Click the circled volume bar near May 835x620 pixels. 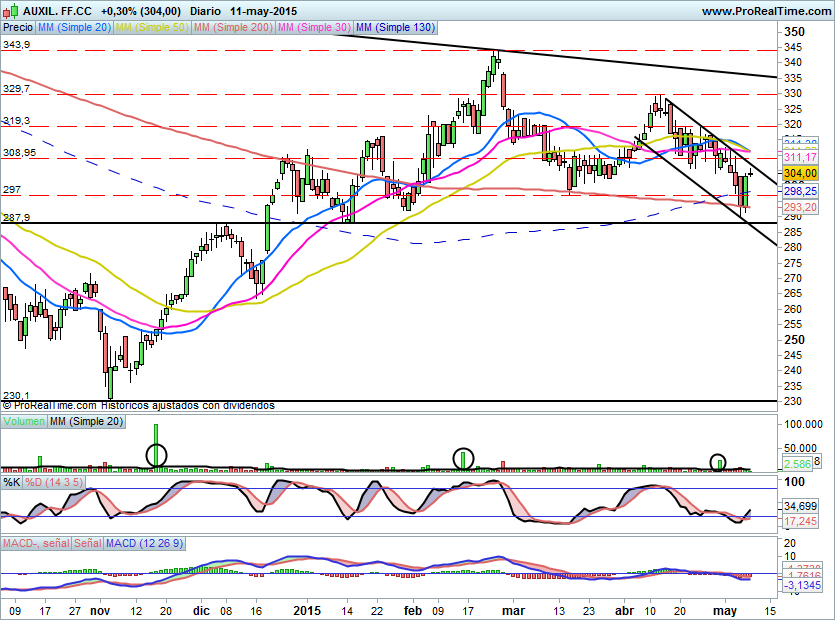coord(718,462)
